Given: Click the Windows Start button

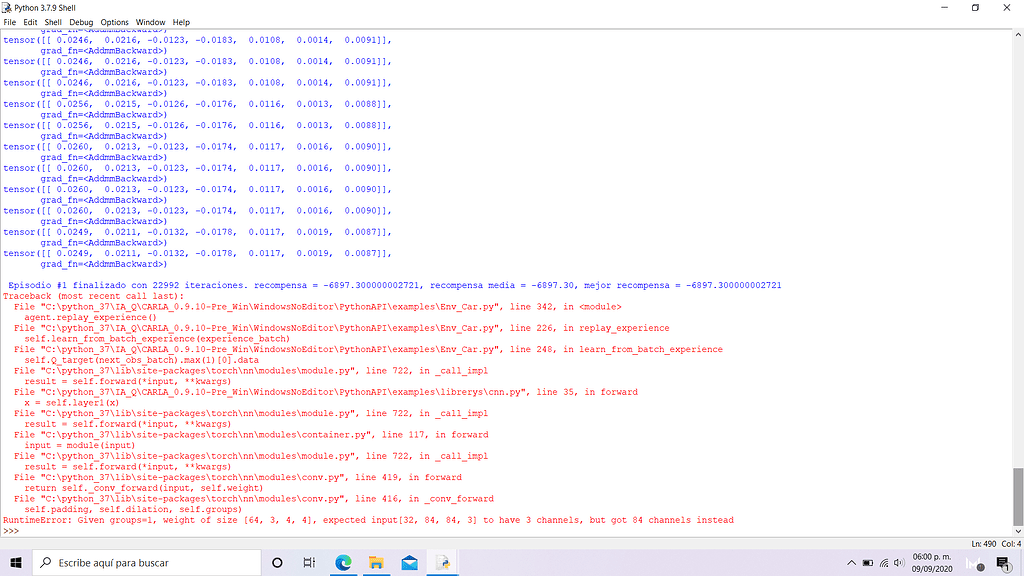Looking at the screenshot, I should pyautogui.click(x=17, y=562).
